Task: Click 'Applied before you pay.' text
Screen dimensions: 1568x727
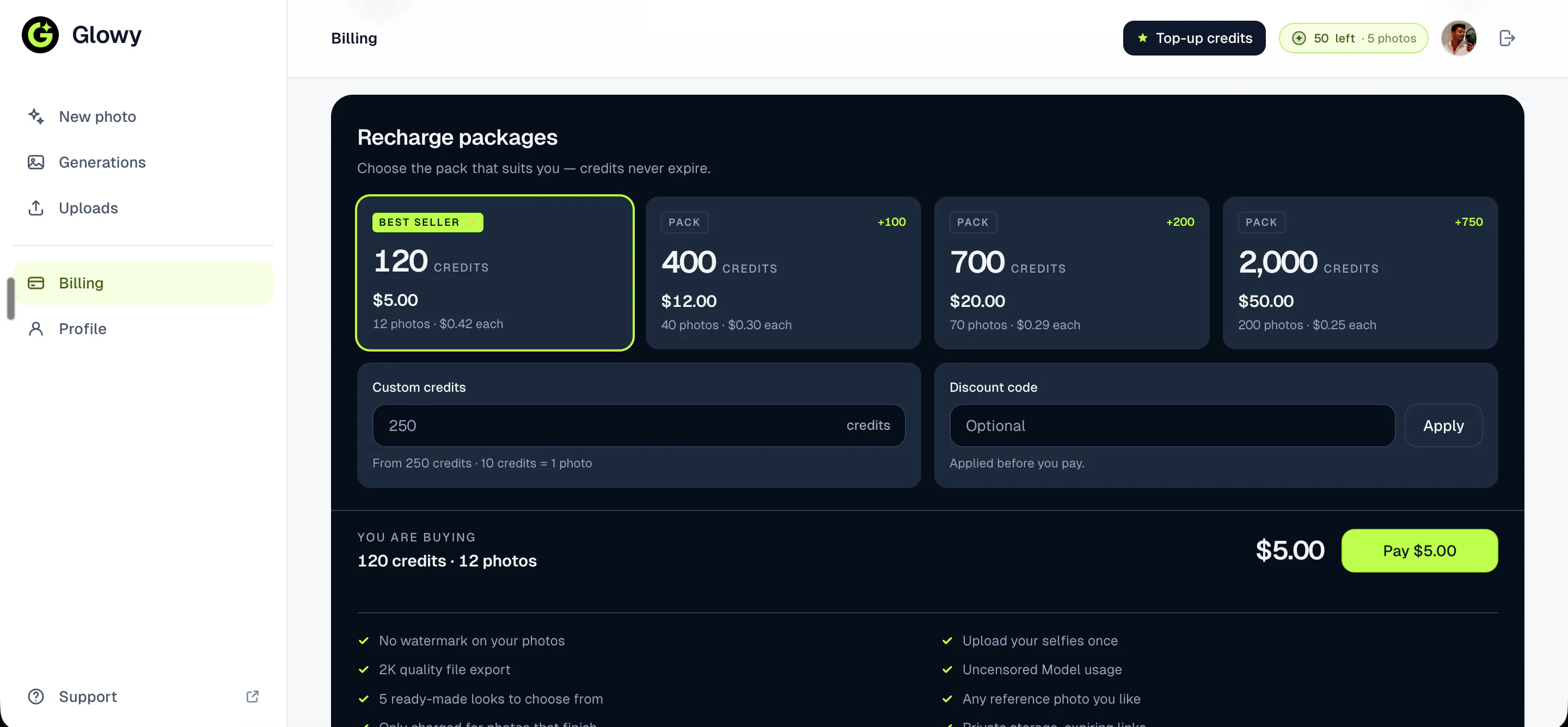Action: point(1016,463)
